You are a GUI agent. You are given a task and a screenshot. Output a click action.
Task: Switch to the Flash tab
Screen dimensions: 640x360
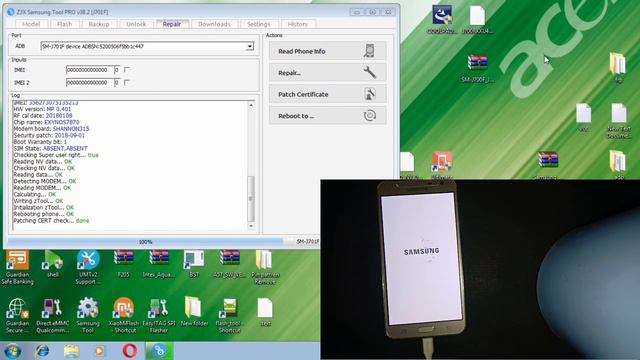coord(64,24)
